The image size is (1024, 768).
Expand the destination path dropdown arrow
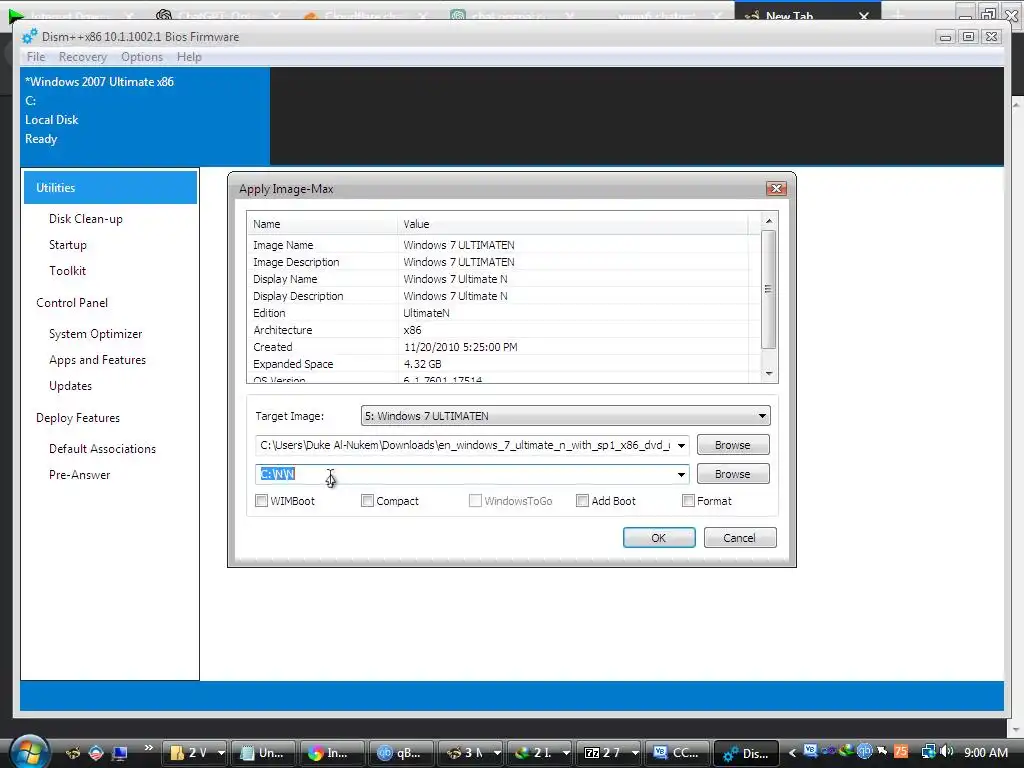[681, 474]
